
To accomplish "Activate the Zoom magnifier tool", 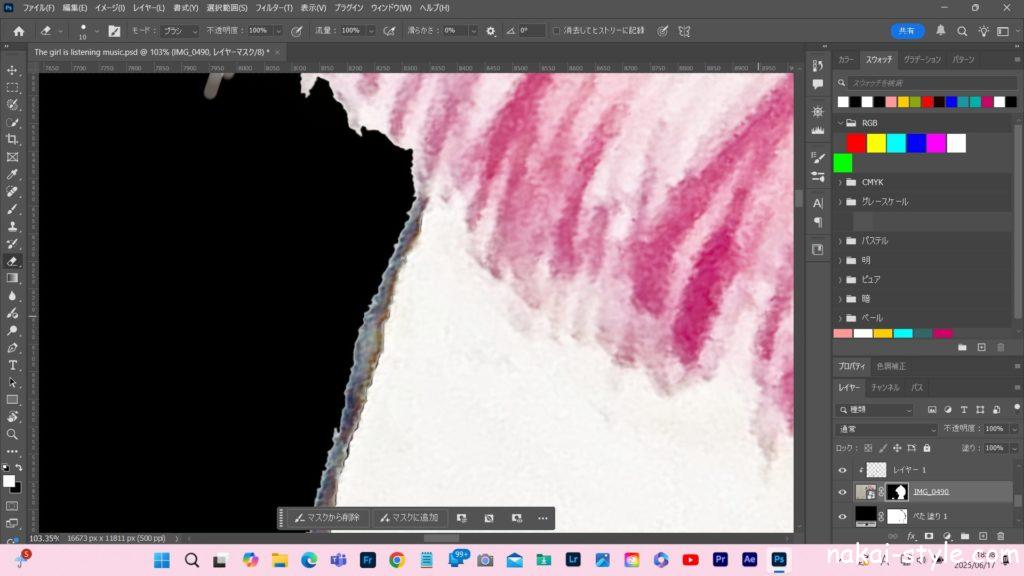I will tap(13, 434).
